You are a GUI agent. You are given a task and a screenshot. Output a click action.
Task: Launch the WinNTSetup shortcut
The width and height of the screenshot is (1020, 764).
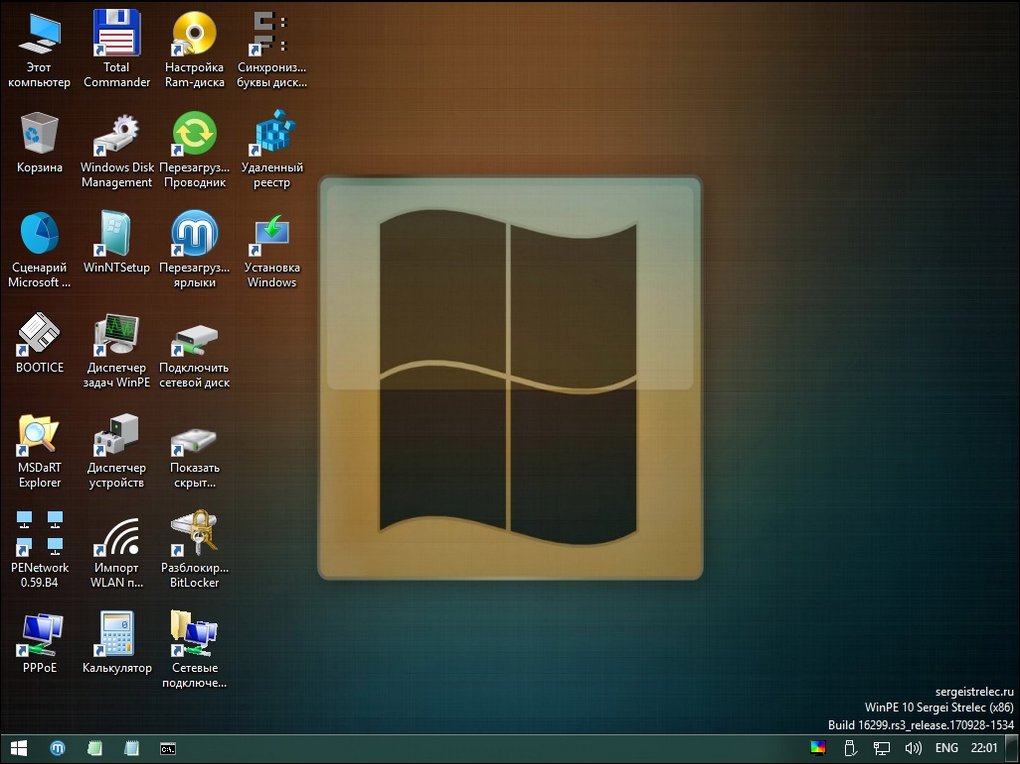[116, 243]
